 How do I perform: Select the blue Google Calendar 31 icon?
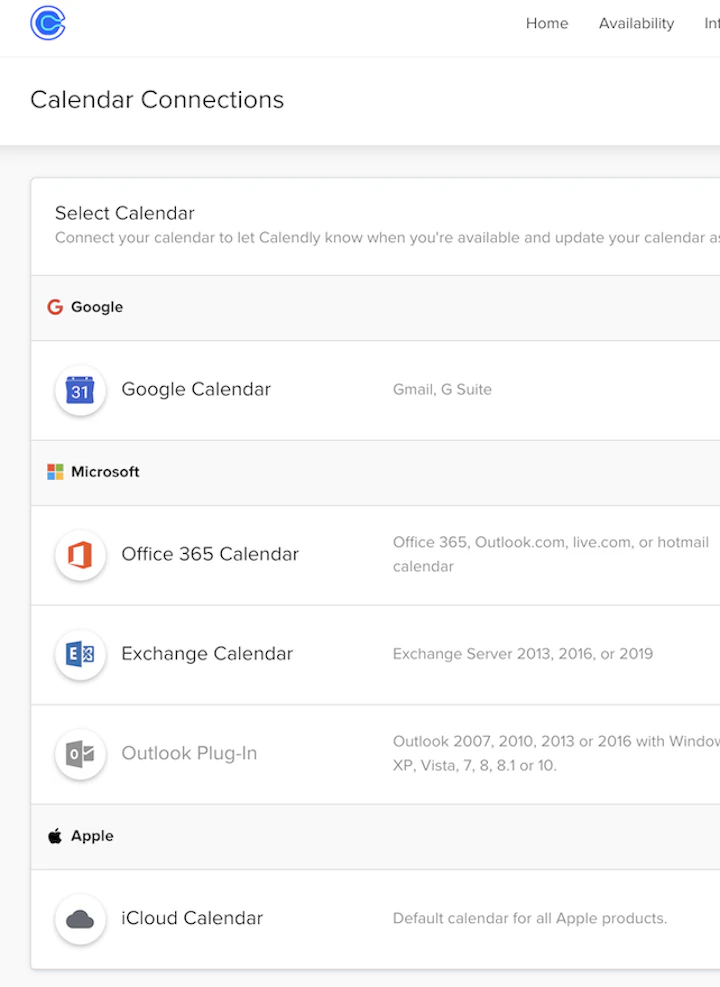click(x=80, y=390)
